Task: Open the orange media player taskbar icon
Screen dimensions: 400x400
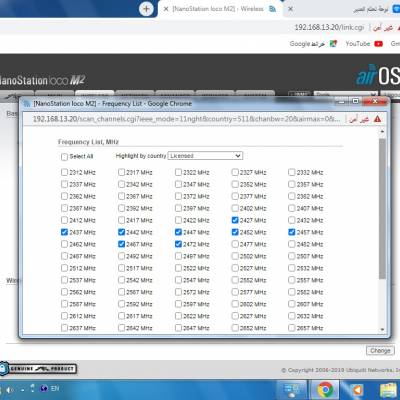Action: pos(357,389)
